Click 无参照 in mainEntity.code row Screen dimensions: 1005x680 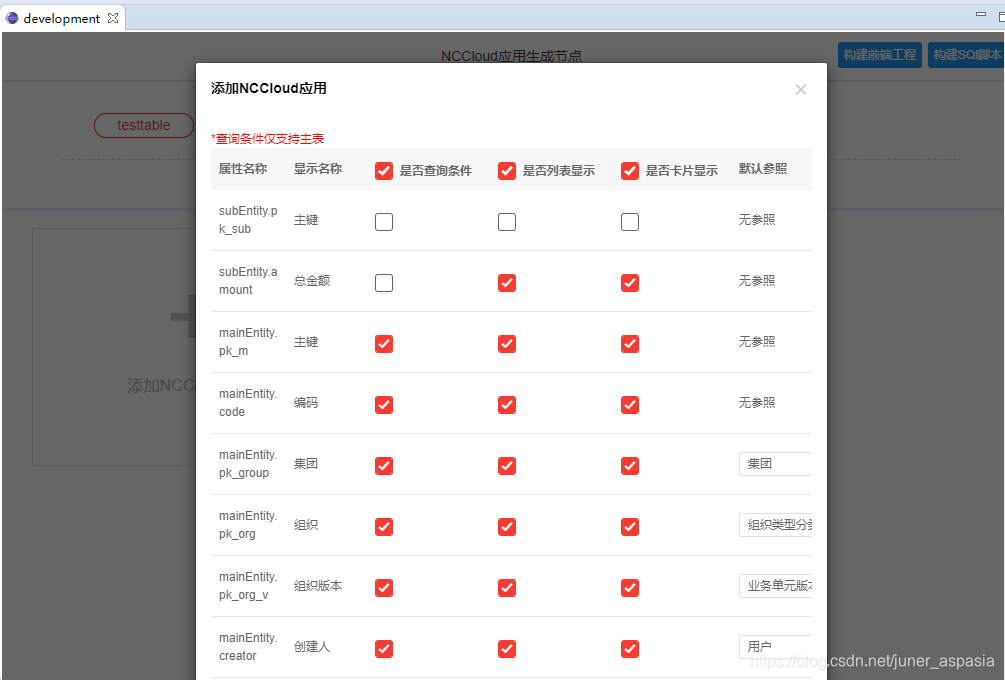(757, 403)
